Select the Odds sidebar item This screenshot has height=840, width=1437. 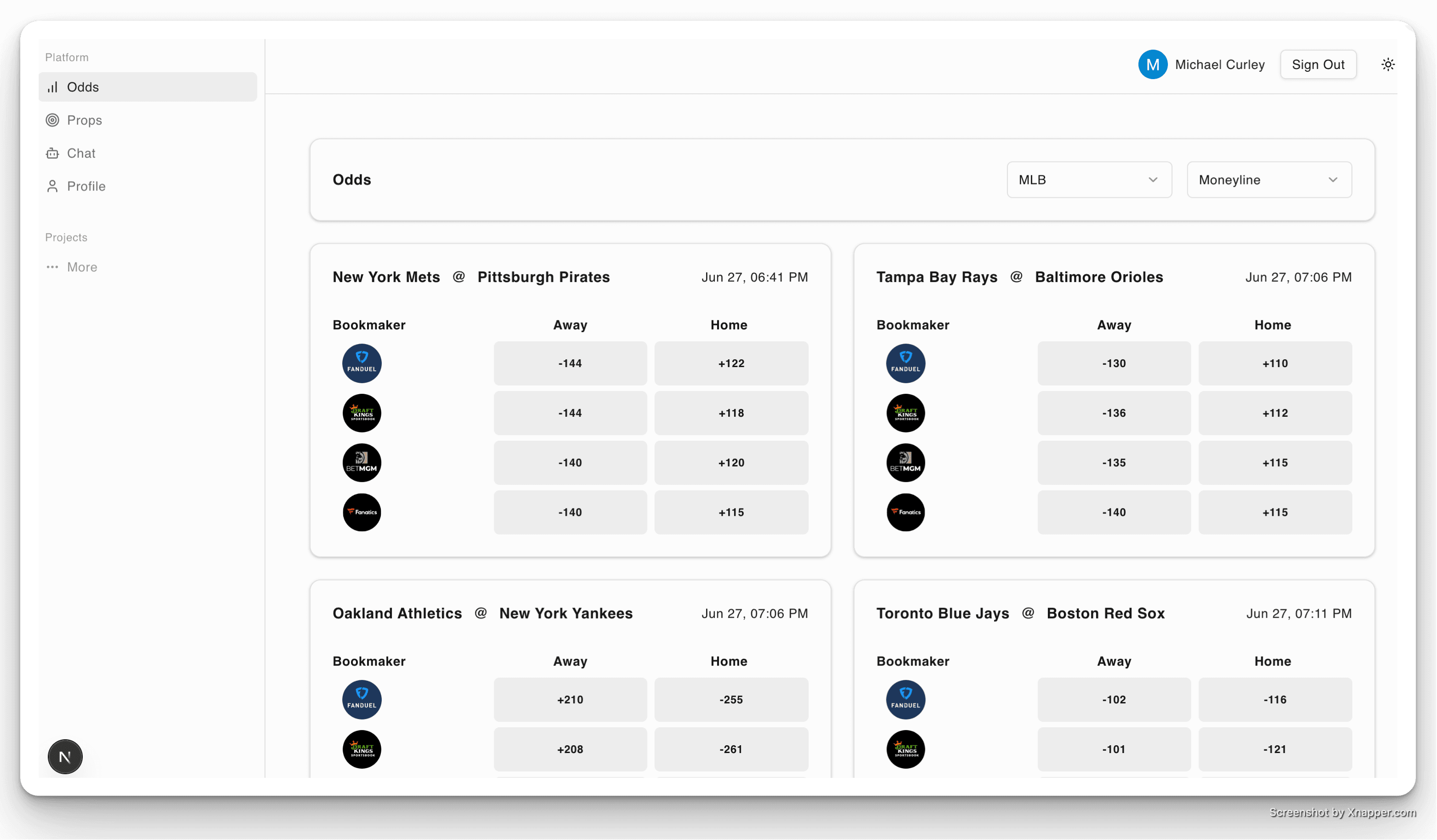click(x=83, y=87)
